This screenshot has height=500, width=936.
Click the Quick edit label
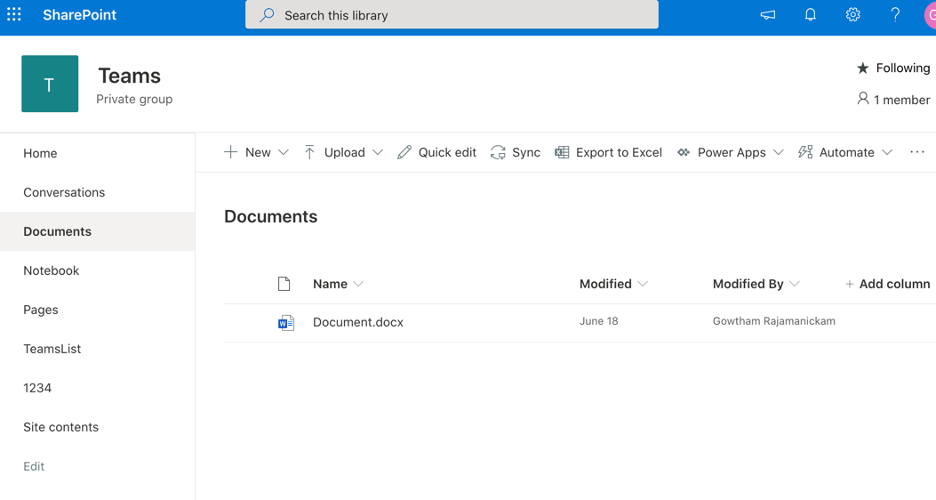coord(447,152)
